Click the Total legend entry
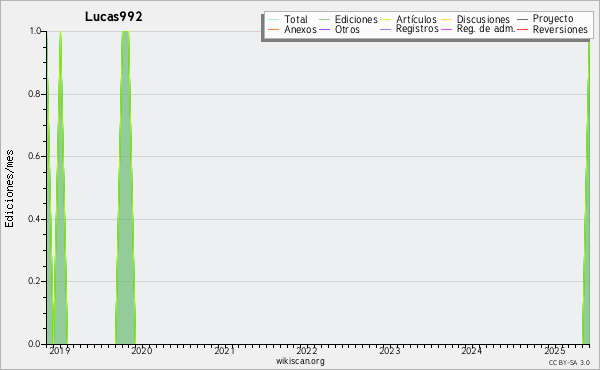Image resolution: width=600 pixels, height=370 pixels. tap(288, 19)
